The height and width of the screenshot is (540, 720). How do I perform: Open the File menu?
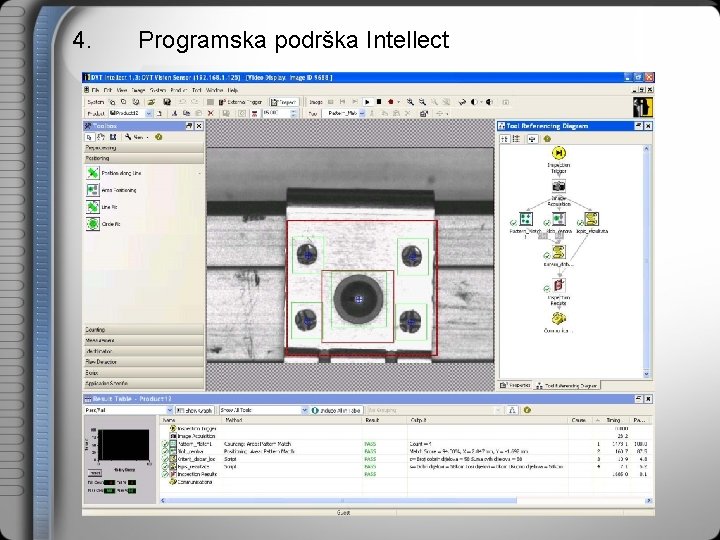pyautogui.click(x=96, y=90)
